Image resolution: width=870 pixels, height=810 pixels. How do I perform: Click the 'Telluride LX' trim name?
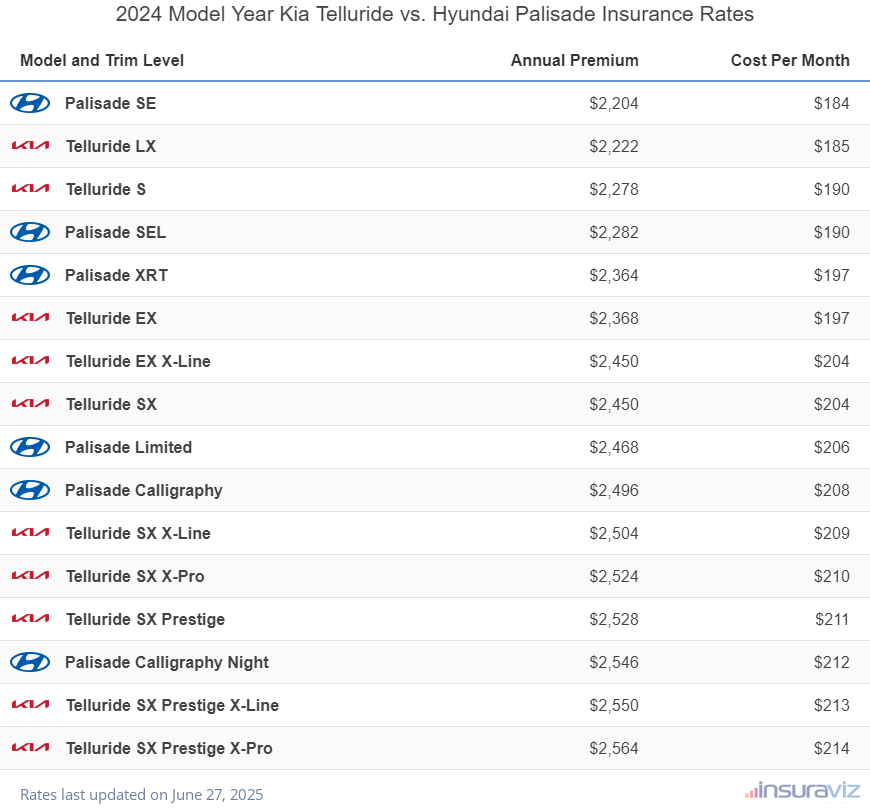point(111,146)
